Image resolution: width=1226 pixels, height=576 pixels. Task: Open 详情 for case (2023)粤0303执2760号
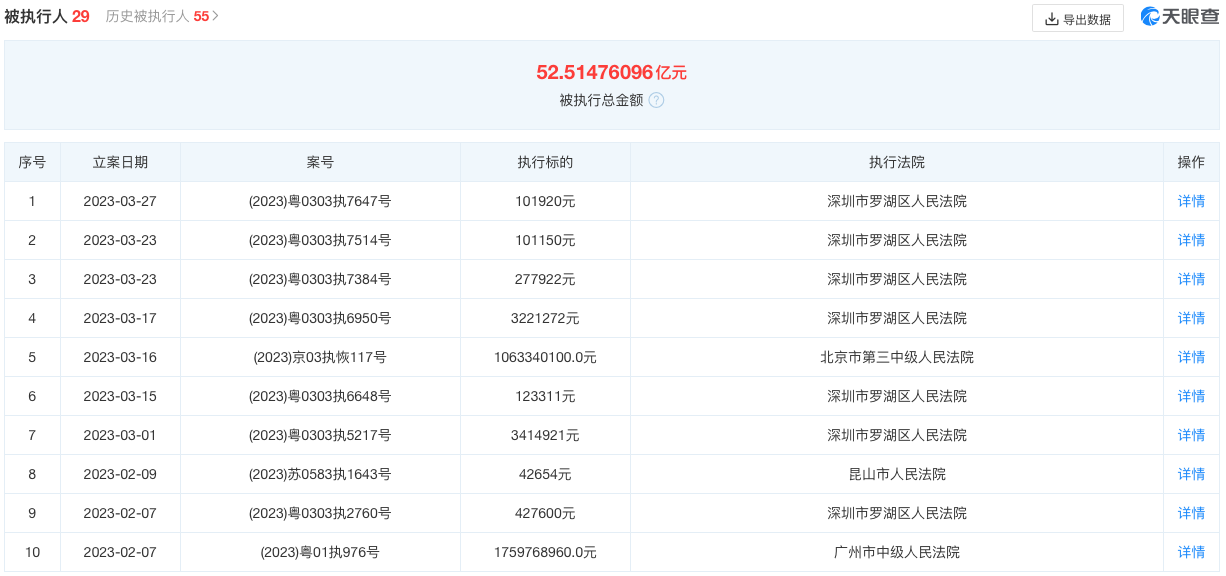click(1191, 513)
